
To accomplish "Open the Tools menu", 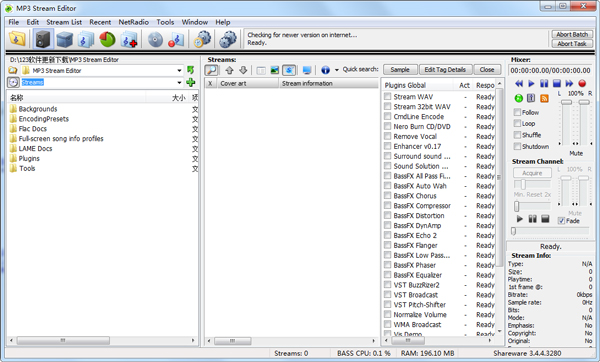I will [x=165, y=22].
